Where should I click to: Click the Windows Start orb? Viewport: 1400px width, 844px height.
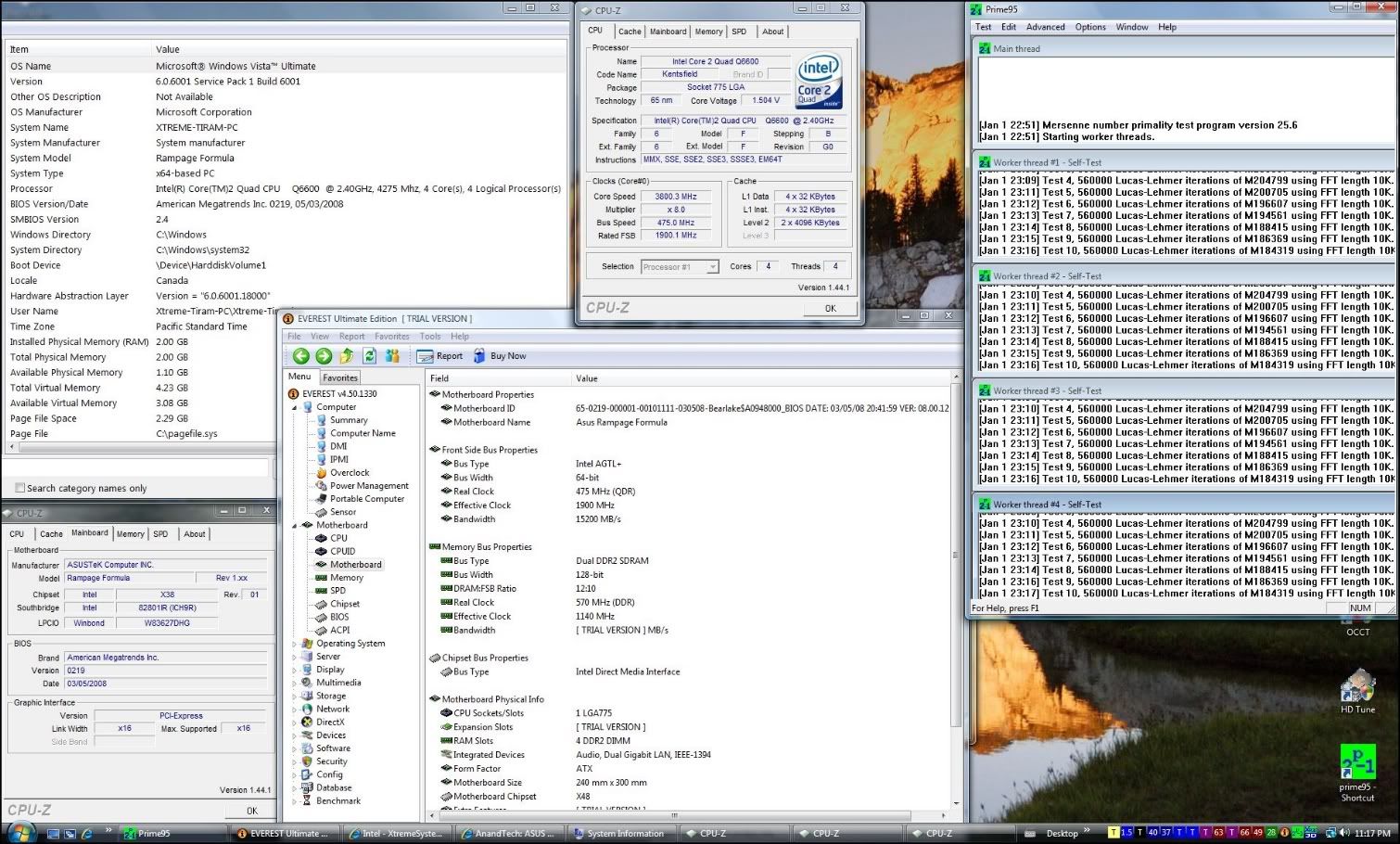point(21,831)
